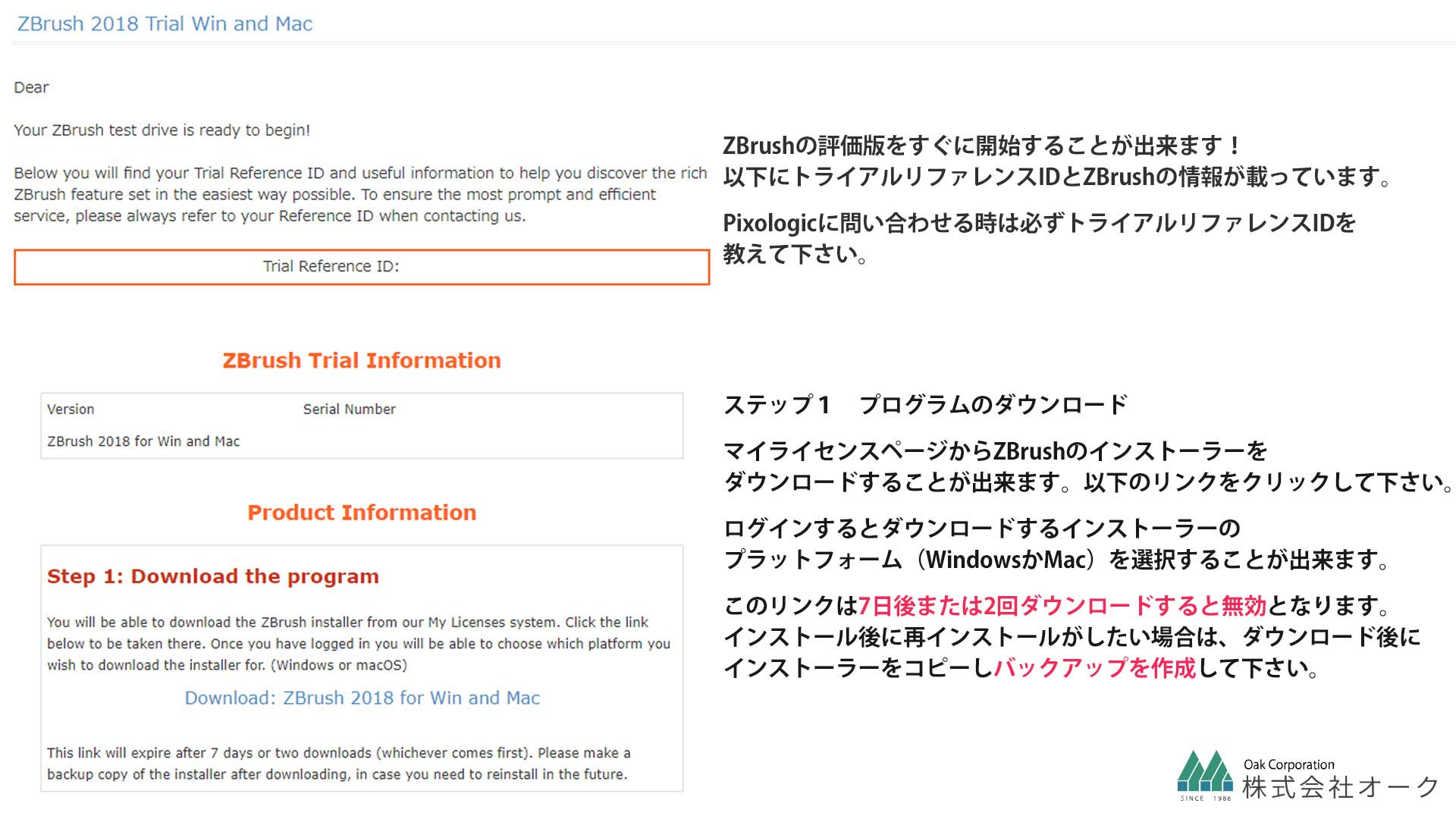Viewport: 1456px width, 819px height.
Task: Click the 'マイライセンスページから' sentence
Action: (x=1088, y=466)
